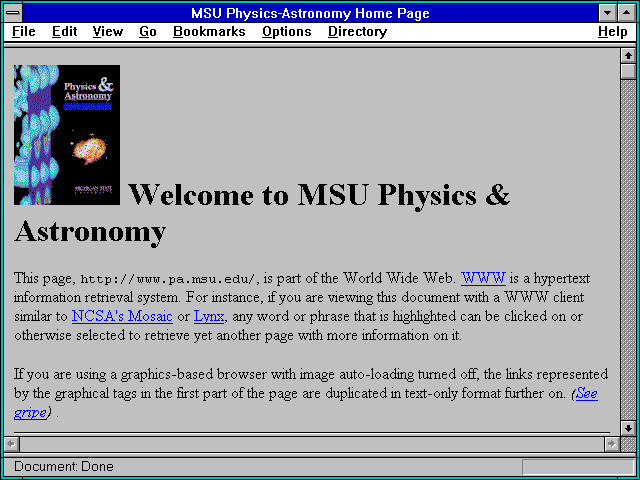Click the Physics & Astronomy cover image
The image size is (640, 480).
pyautogui.click(x=67, y=135)
